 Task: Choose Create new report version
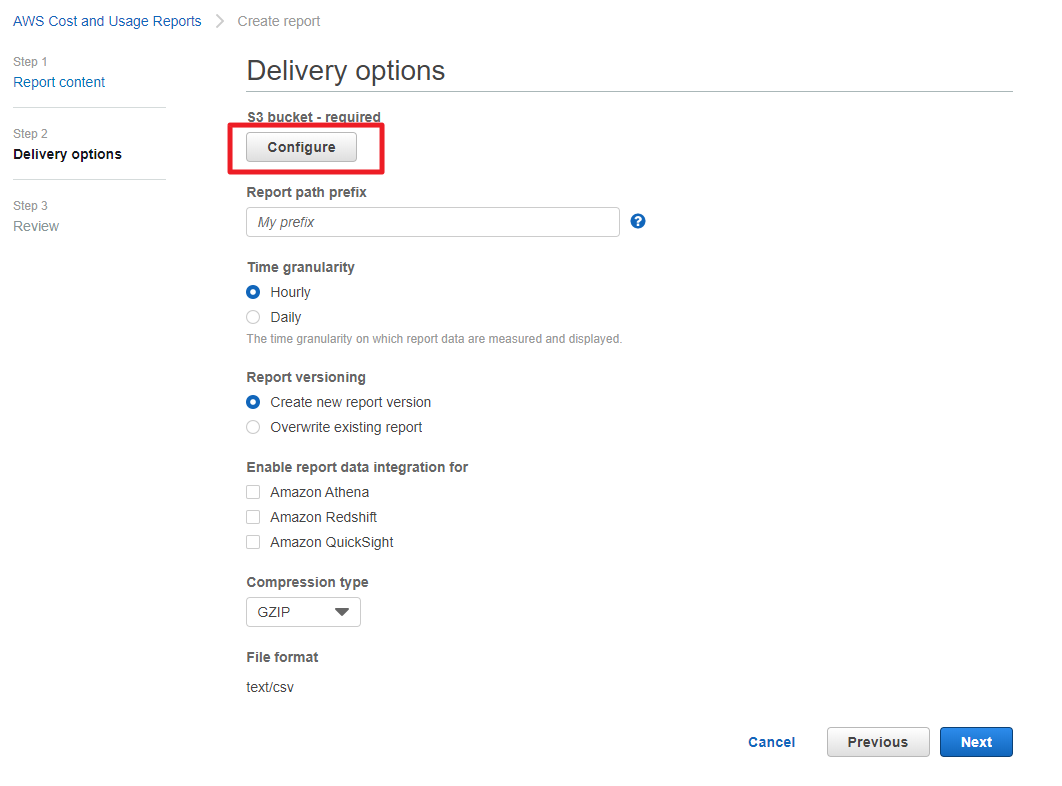pyautogui.click(x=254, y=402)
